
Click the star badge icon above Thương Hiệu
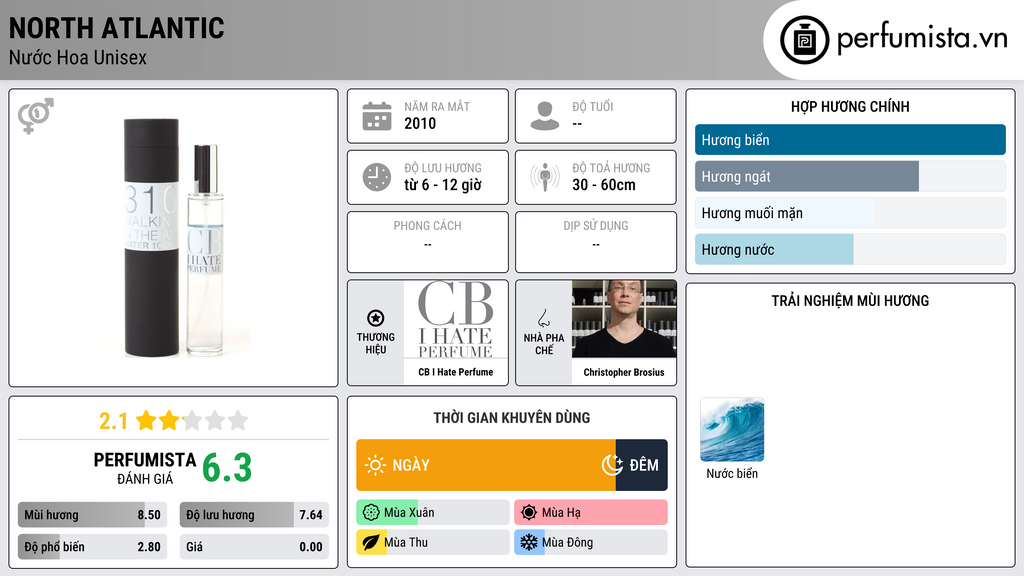(376, 318)
